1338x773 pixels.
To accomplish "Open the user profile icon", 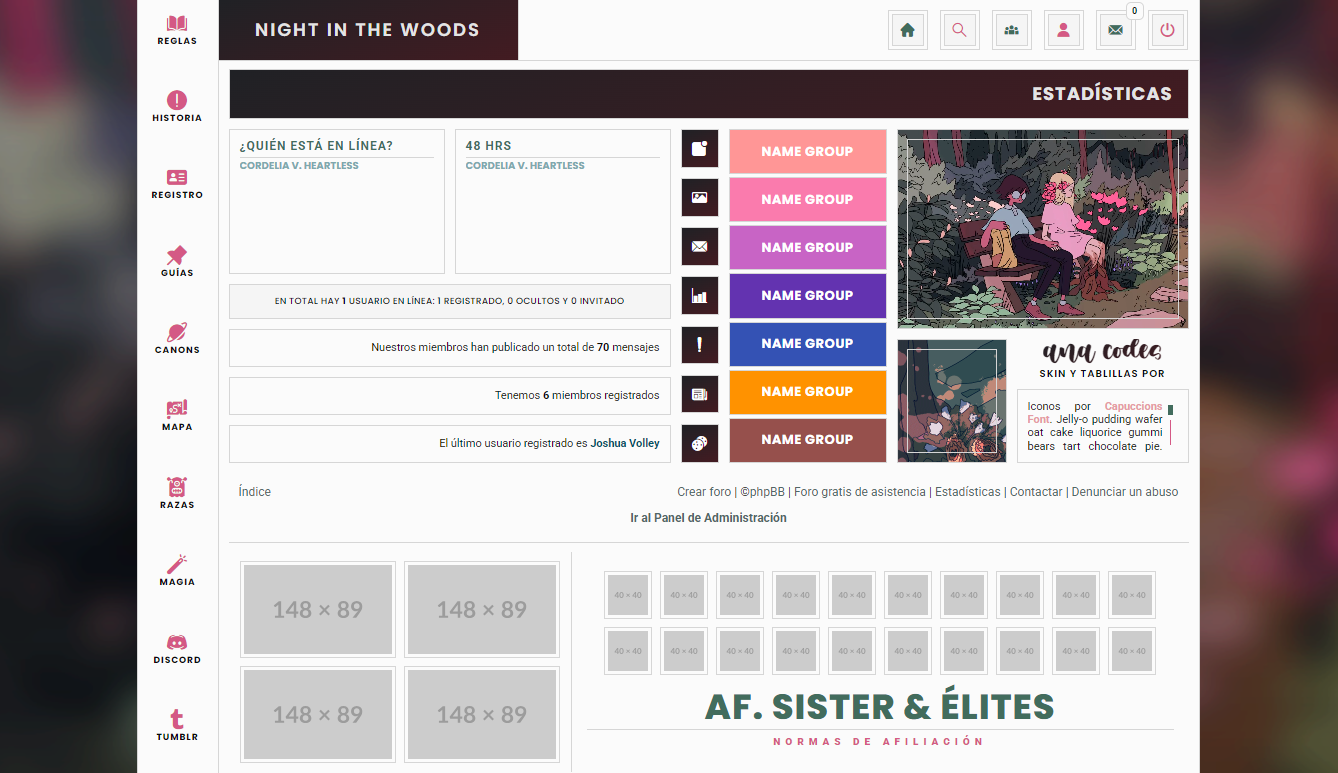I will [1064, 30].
